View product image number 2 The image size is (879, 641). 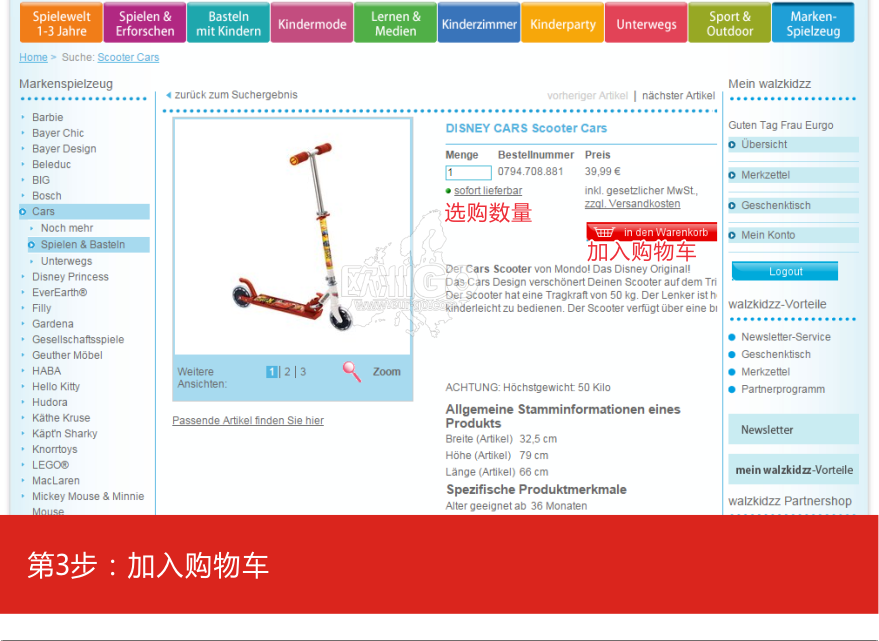287,372
